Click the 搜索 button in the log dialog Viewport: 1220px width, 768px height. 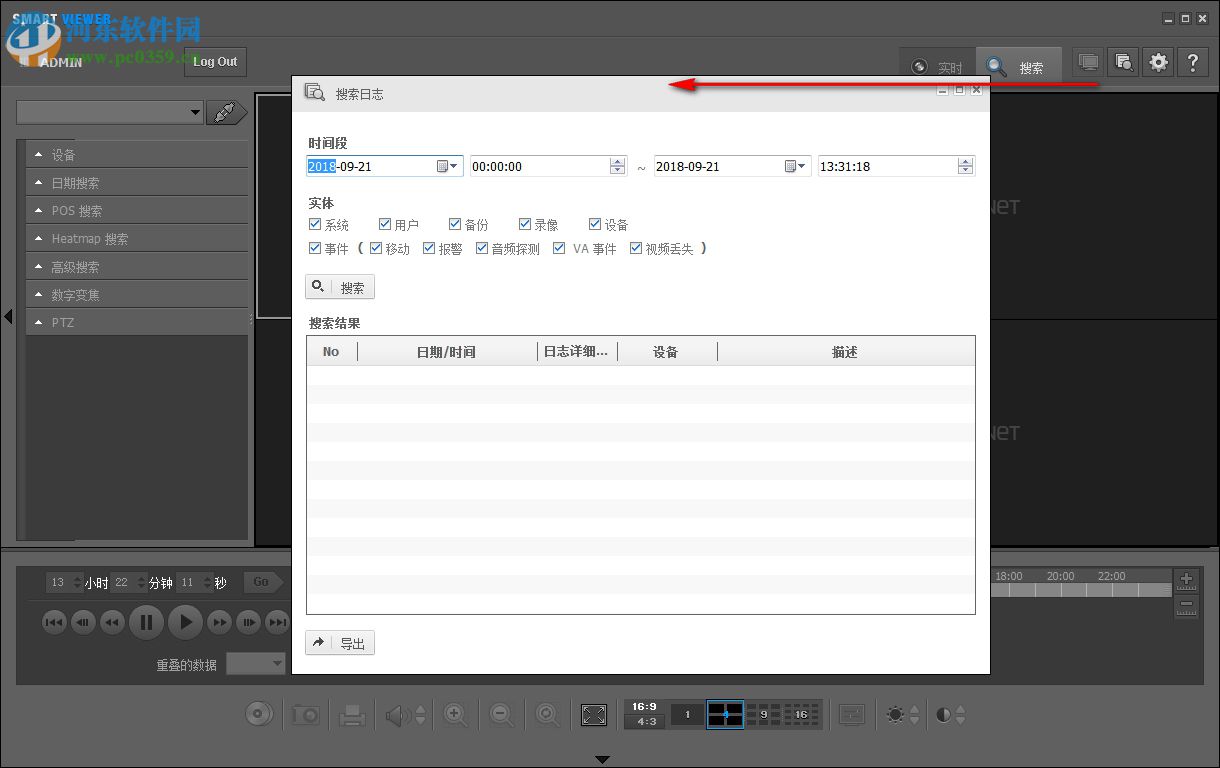(x=340, y=287)
